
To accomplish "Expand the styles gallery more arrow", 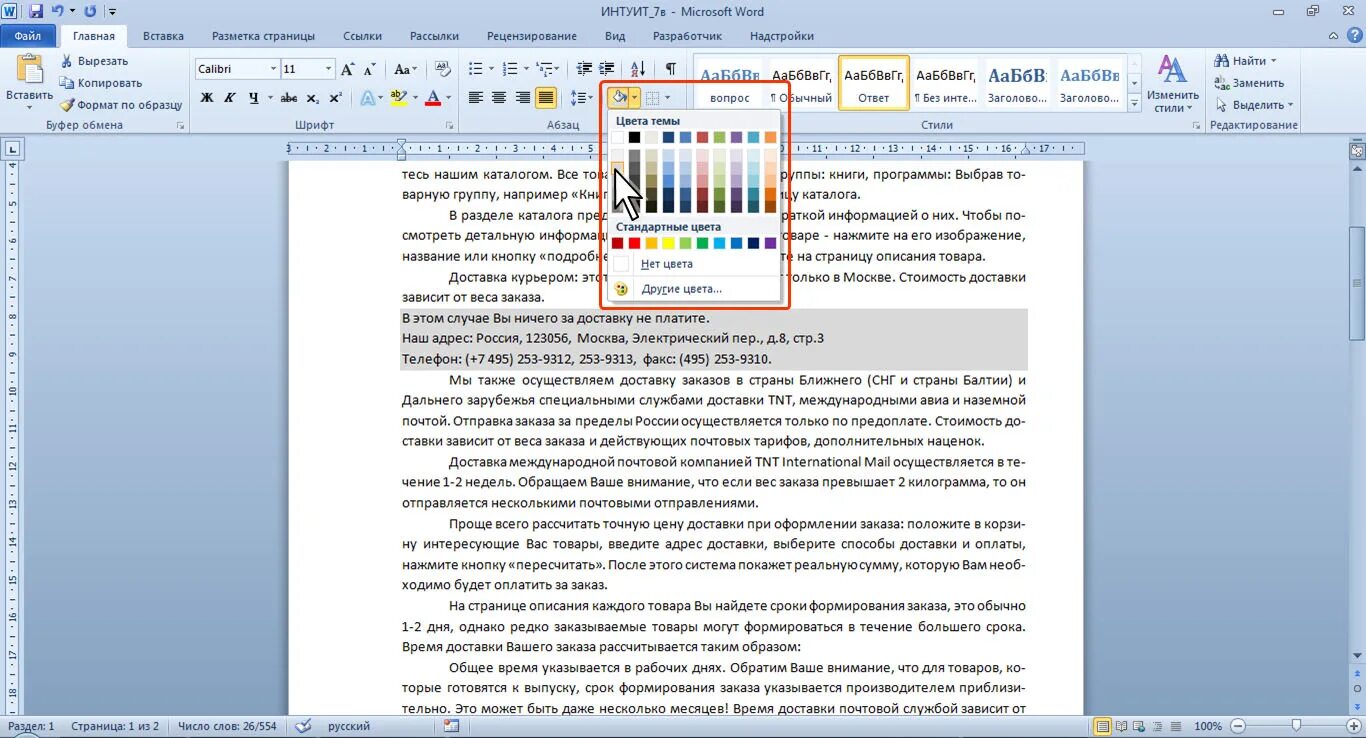I will 1134,103.
